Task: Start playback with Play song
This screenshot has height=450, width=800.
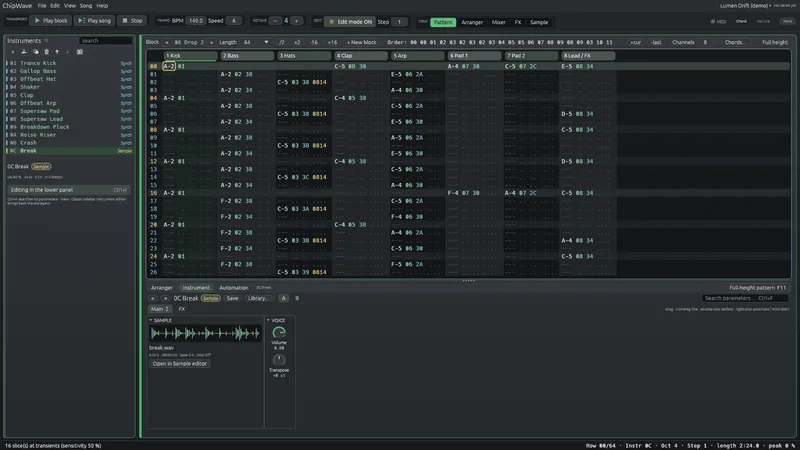Action: 94,20
